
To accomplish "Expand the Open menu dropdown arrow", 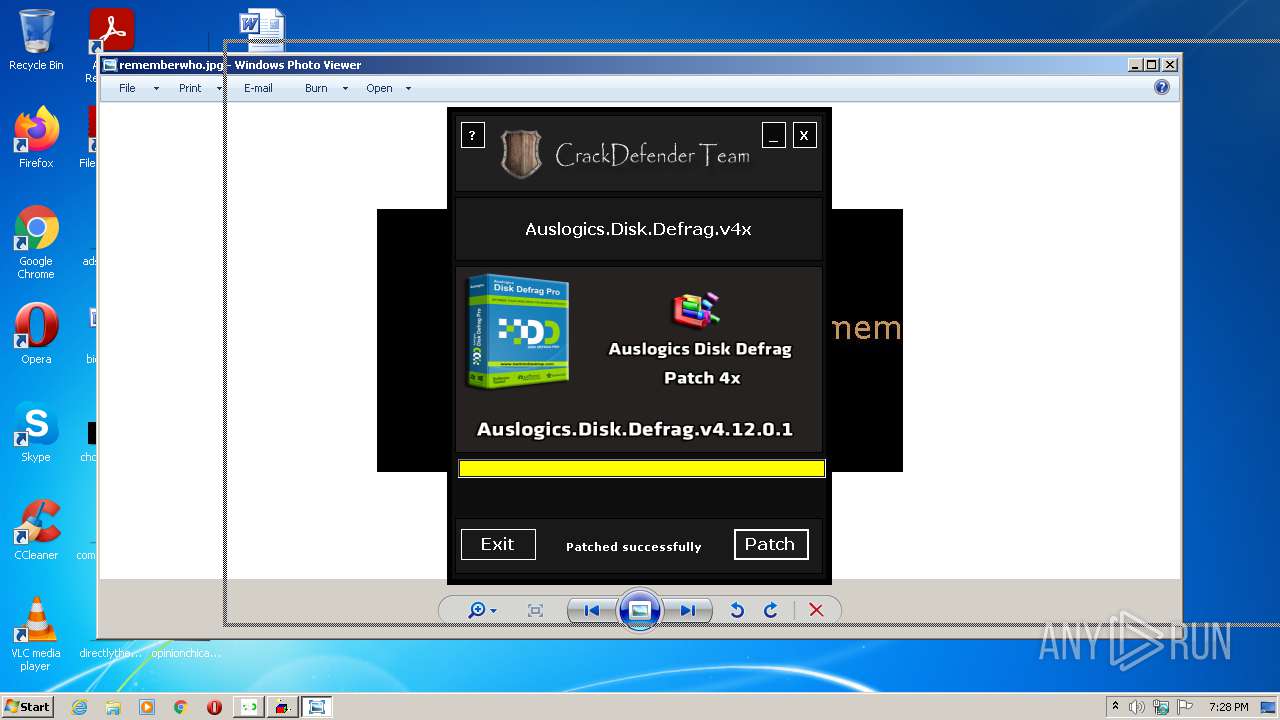I will pos(408,89).
